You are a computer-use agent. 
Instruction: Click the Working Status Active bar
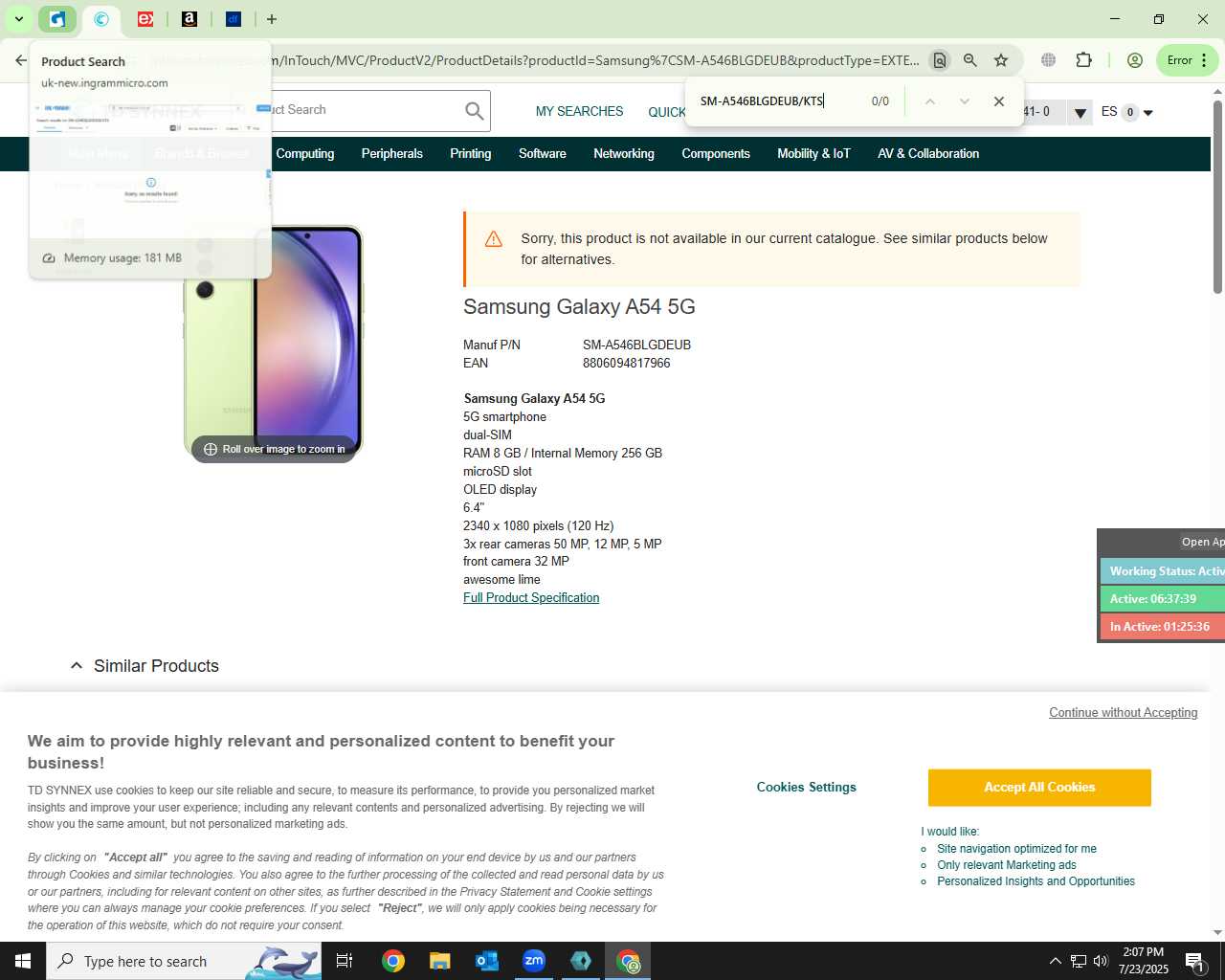point(1163,571)
